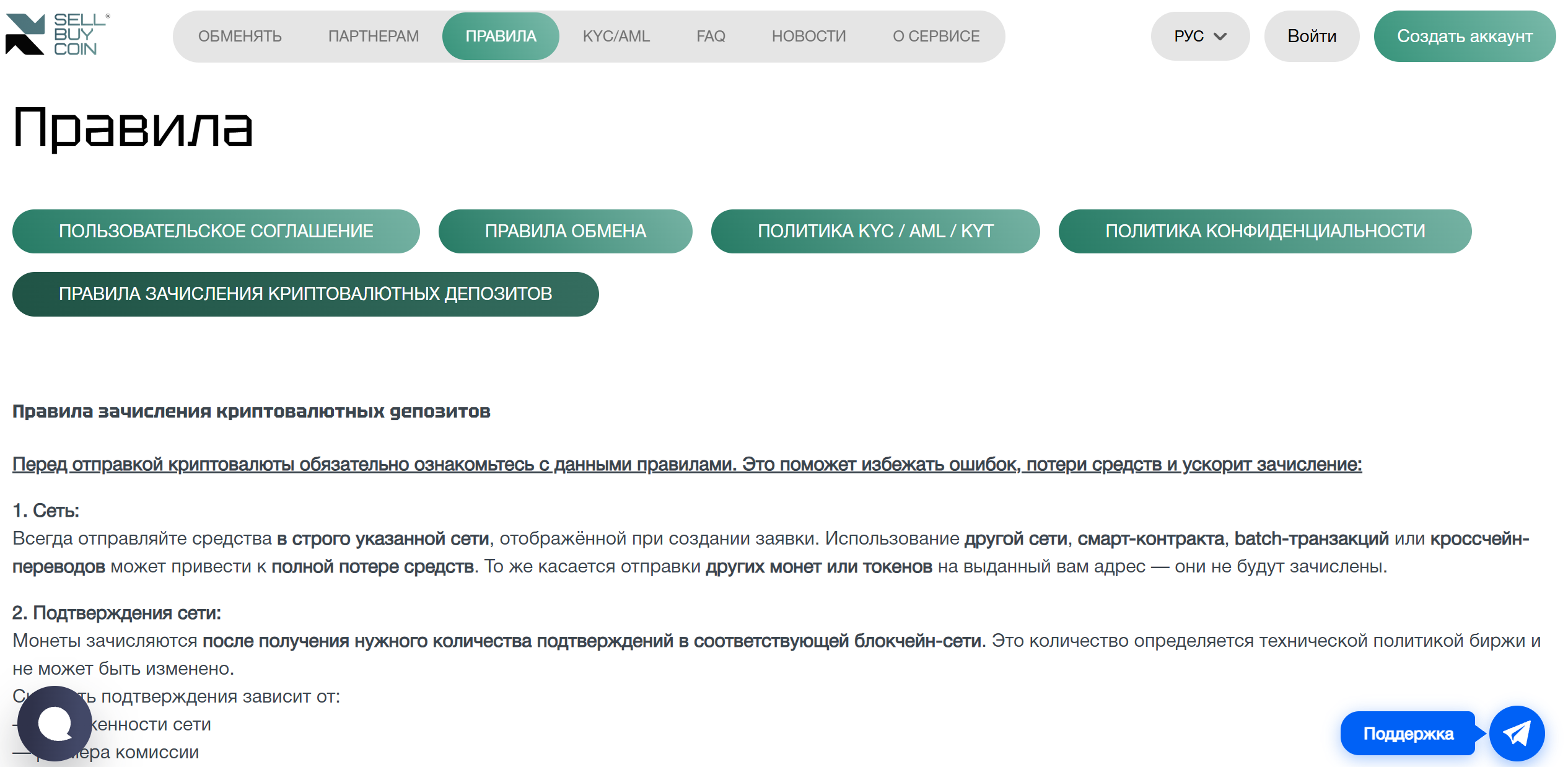Open ПОЛИТИКА KYC / AML / KYT tab
This screenshot has height=767, width=1568.
click(x=875, y=231)
